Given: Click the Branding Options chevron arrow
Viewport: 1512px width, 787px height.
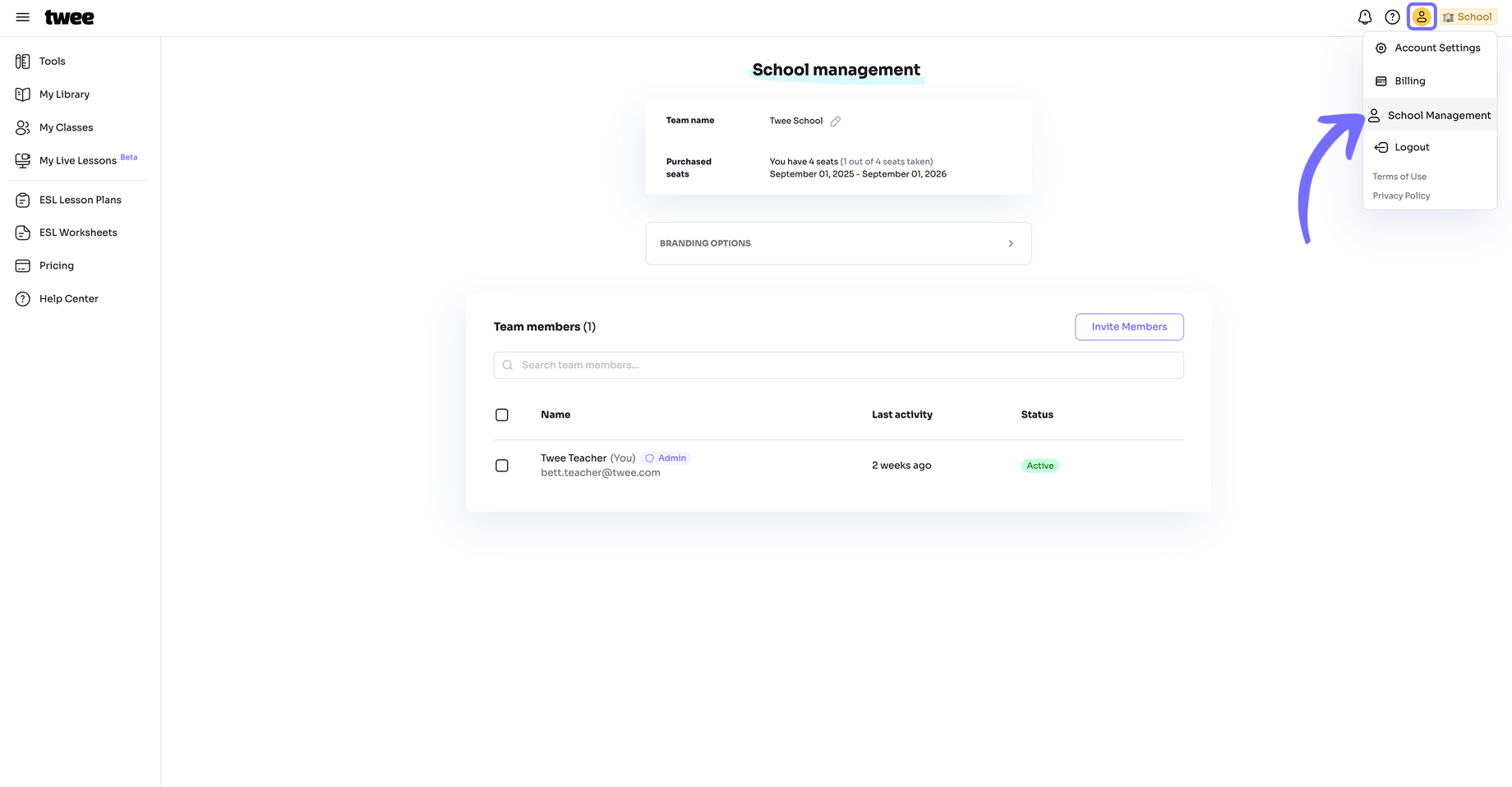Looking at the screenshot, I should (x=1011, y=244).
